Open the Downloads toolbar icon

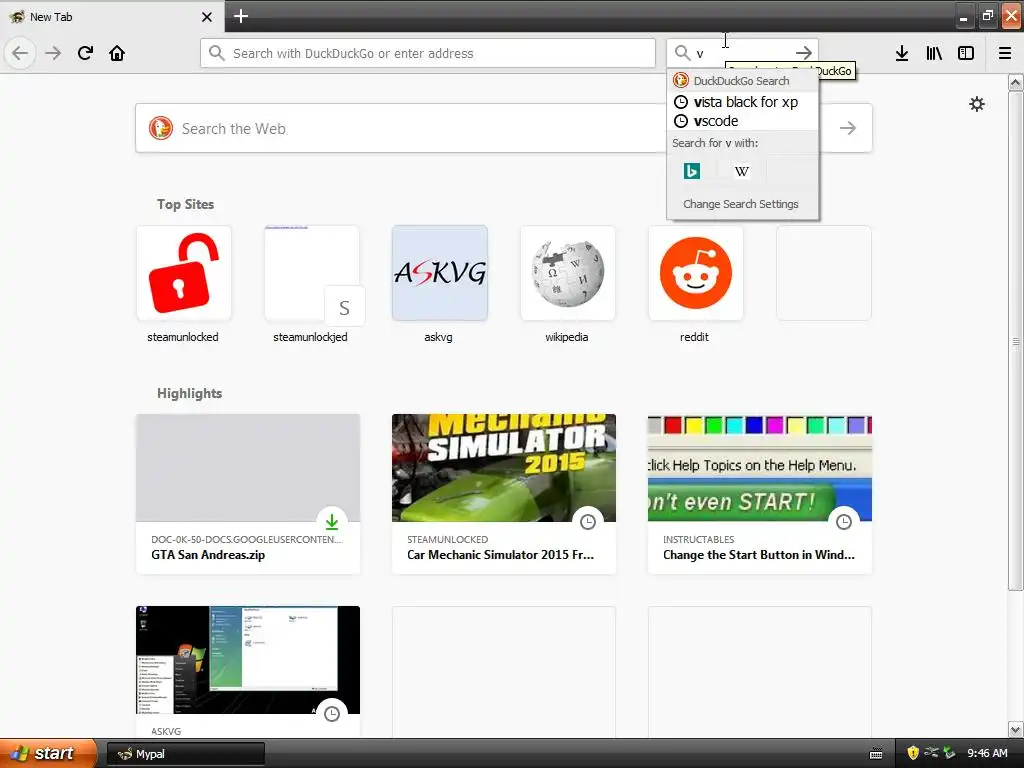point(902,53)
